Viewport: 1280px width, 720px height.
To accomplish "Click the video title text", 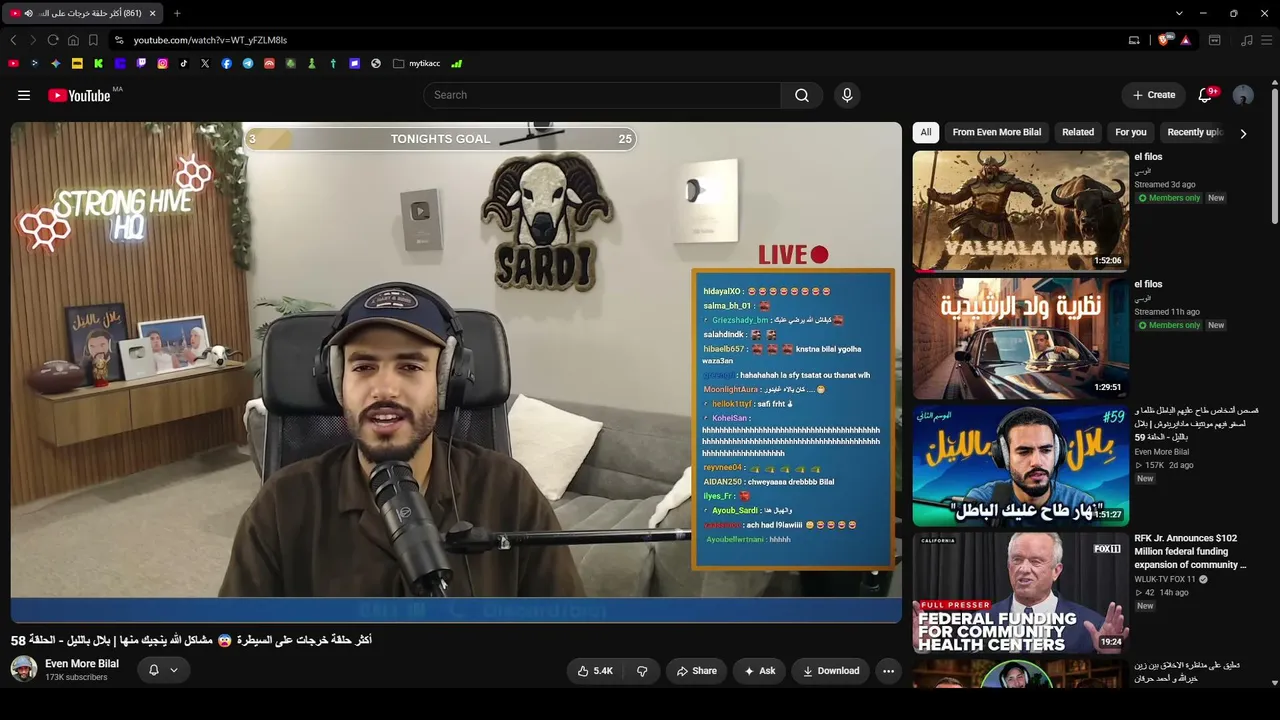I will click(x=191, y=640).
